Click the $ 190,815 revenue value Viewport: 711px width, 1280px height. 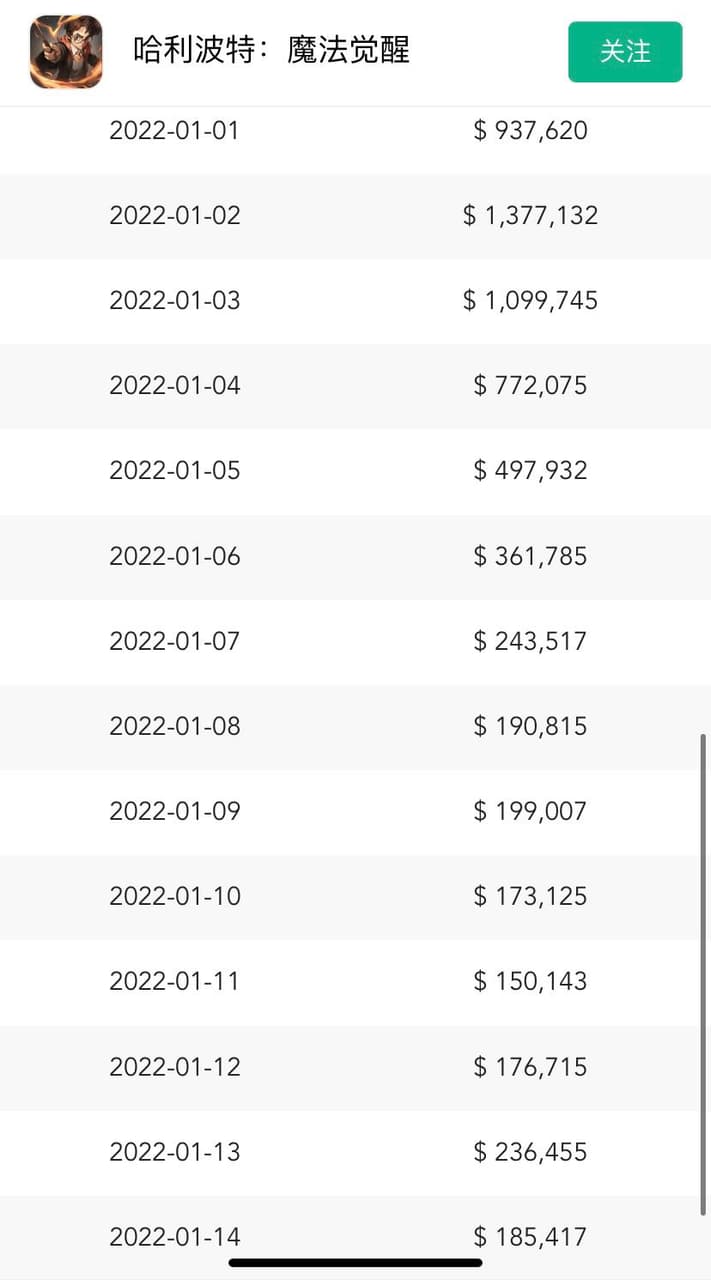pos(530,726)
